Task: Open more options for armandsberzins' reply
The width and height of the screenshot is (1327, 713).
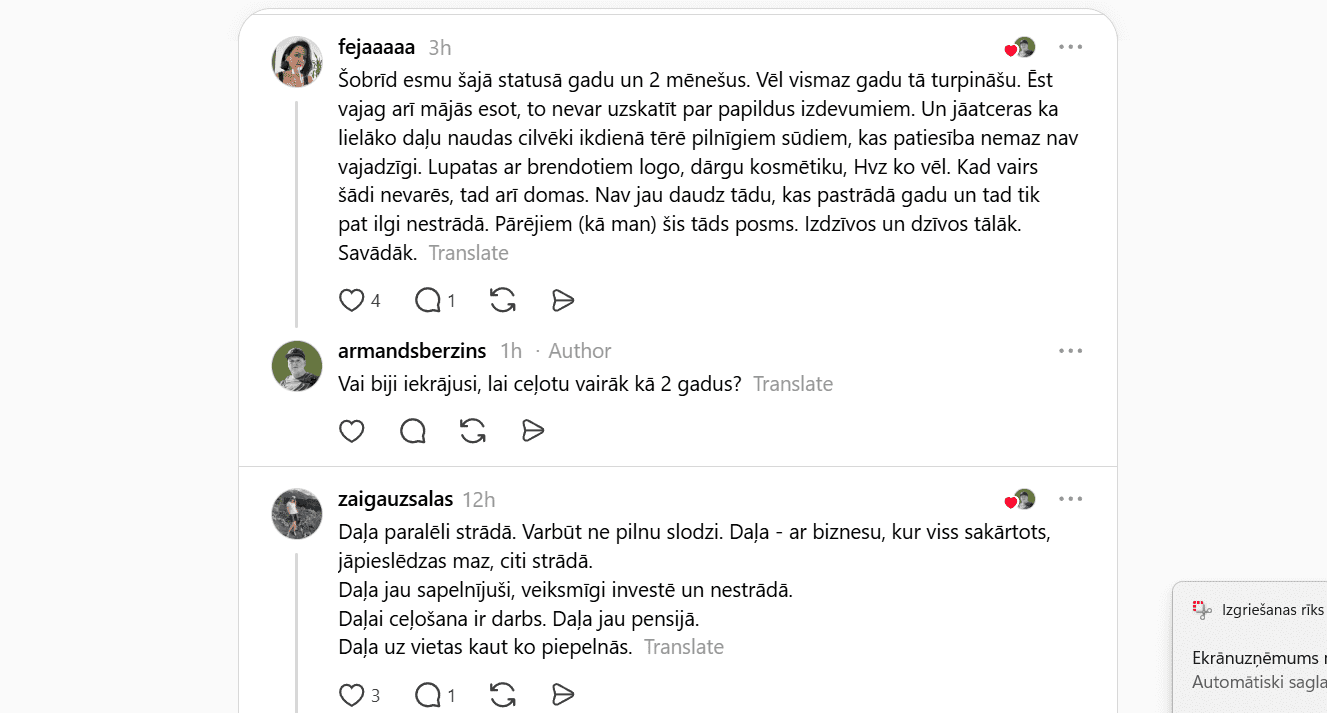Action: 1070,351
